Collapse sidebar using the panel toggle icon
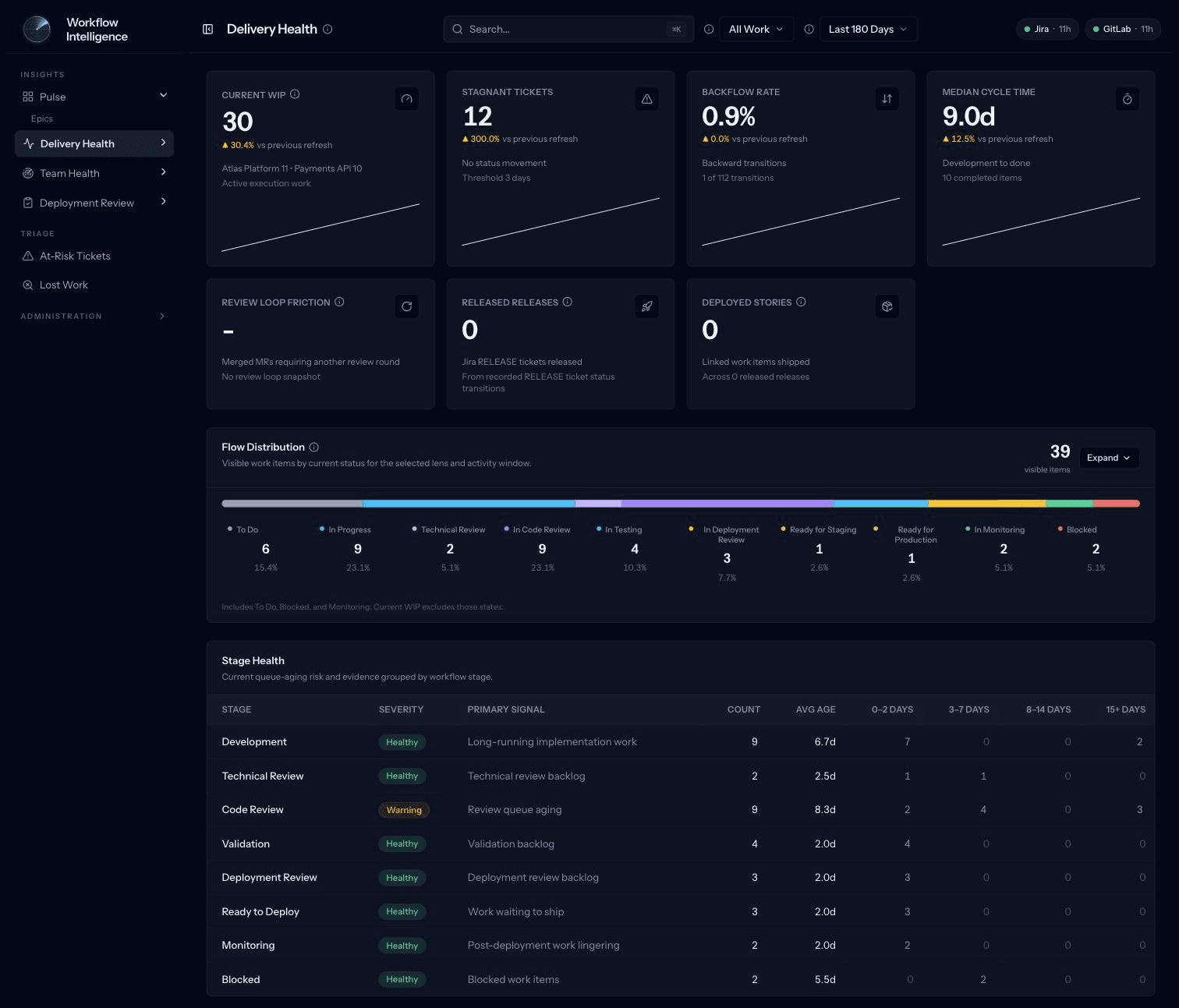1179x1008 pixels. (x=207, y=29)
